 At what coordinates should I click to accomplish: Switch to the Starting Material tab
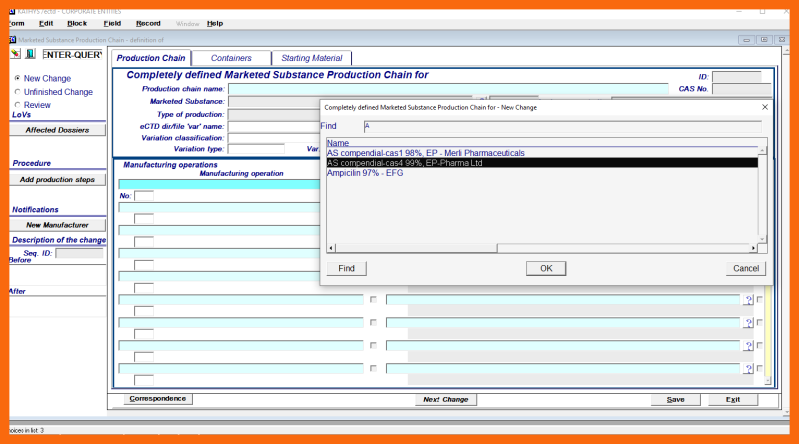[x=312, y=58]
